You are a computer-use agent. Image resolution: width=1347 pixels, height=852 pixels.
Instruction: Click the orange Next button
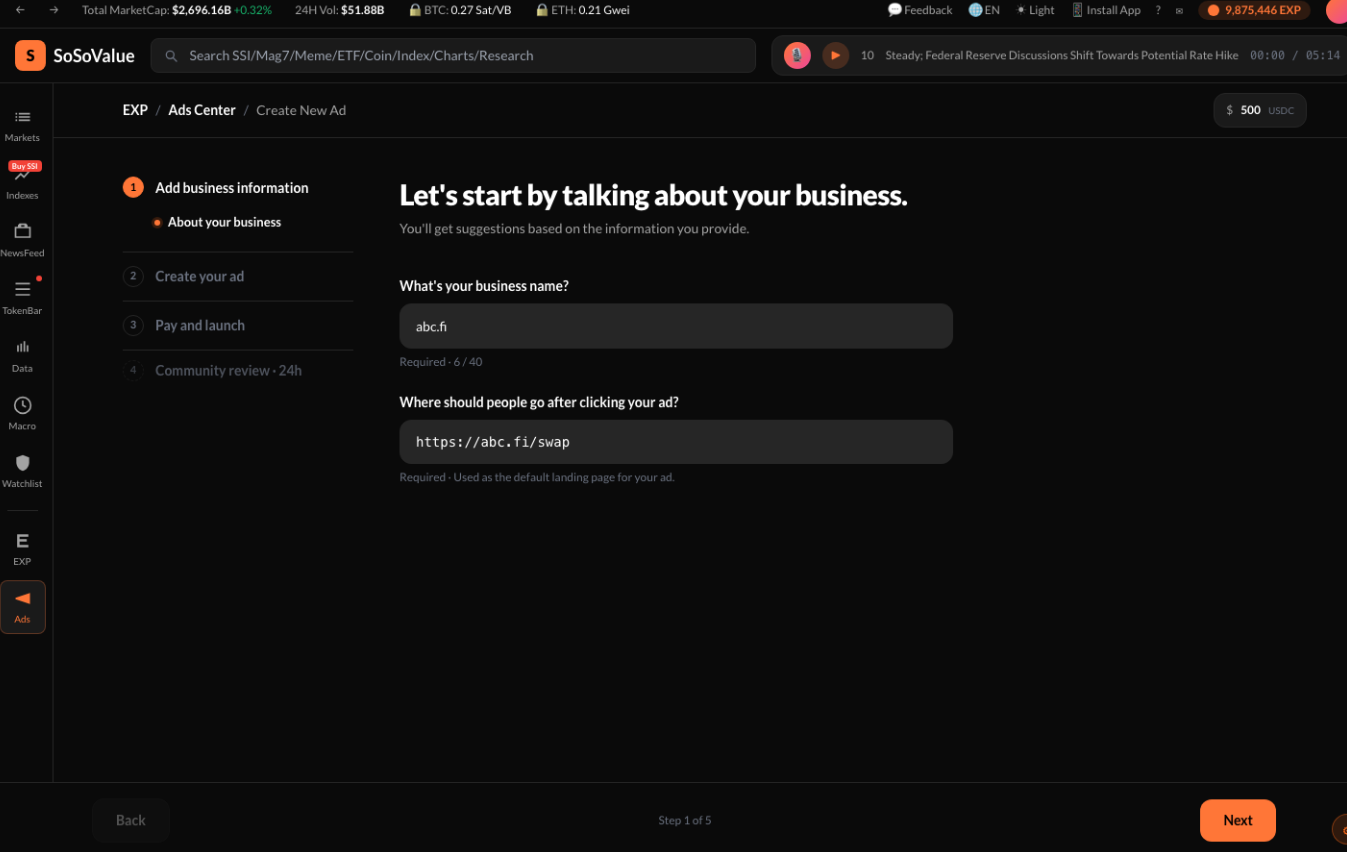click(1237, 820)
